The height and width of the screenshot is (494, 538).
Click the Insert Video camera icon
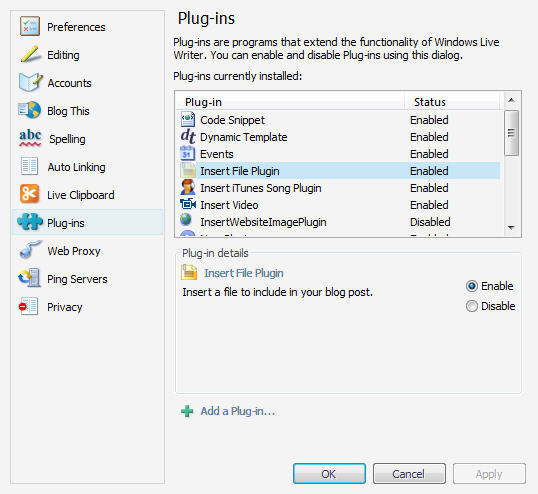click(188, 204)
